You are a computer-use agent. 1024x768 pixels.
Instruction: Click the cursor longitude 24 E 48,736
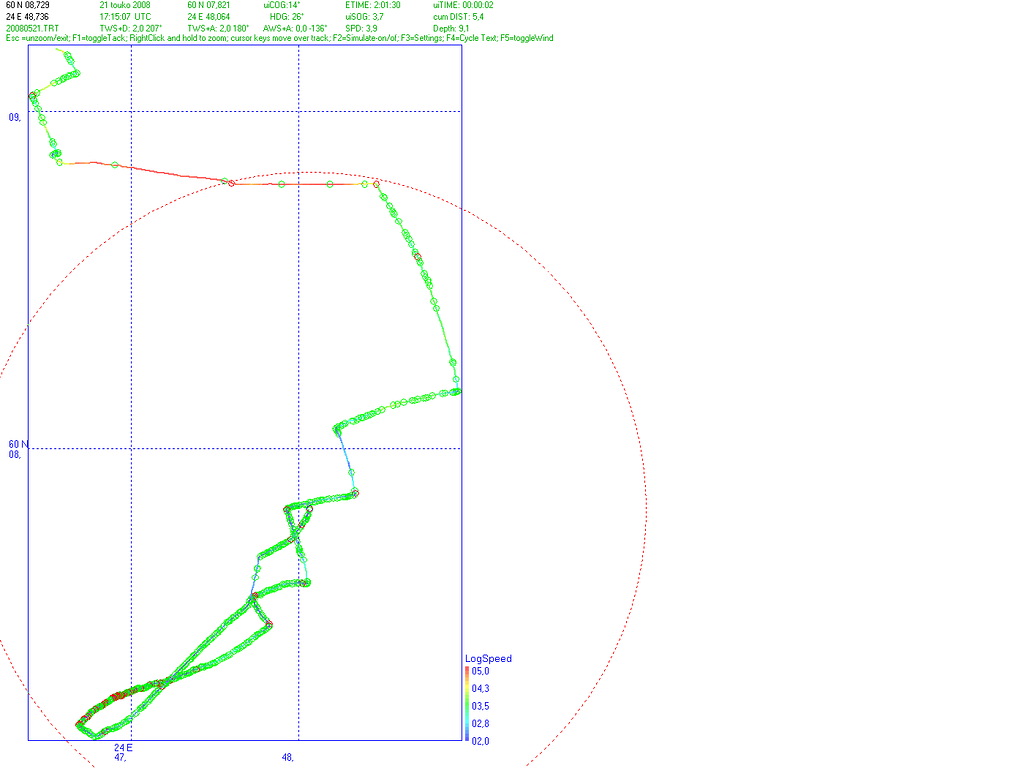click(x=27, y=17)
